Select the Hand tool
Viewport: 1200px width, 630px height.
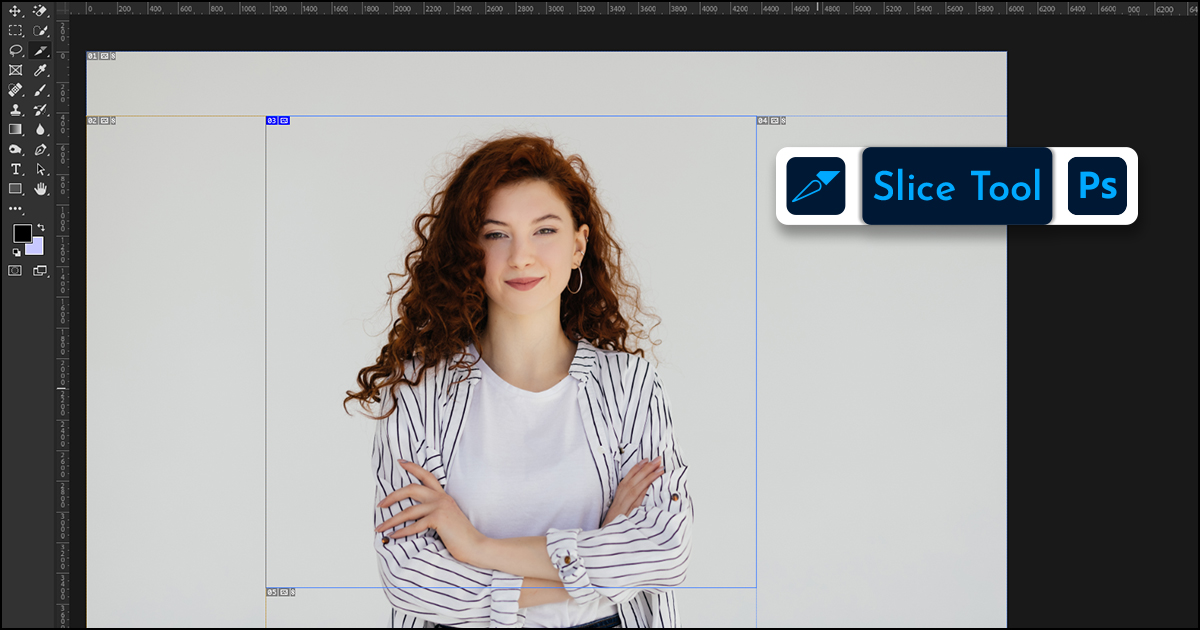[x=41, y=188]
